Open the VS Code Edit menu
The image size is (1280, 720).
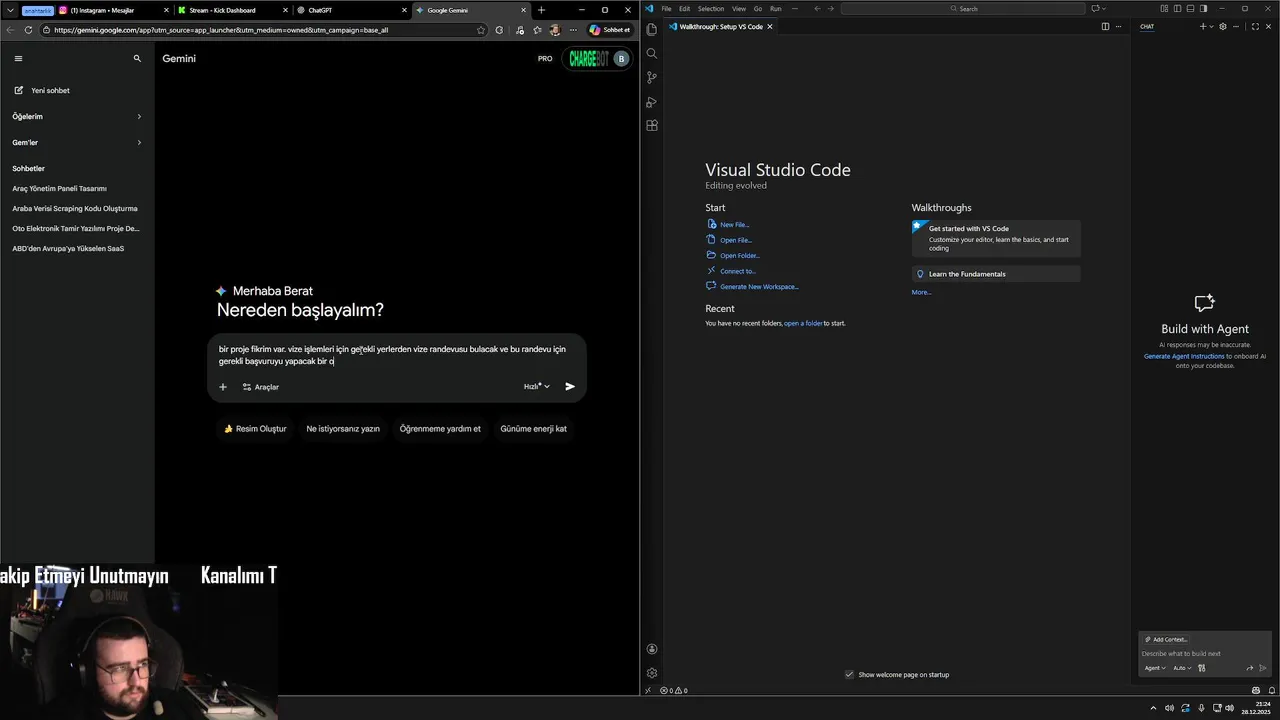(684, 9)
